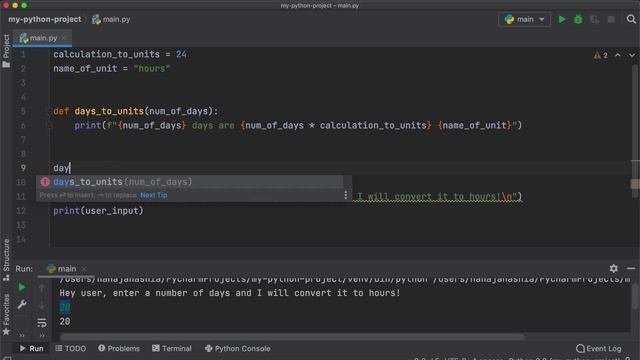Click main.py breadcrumb in navigation bar
The width and height of the screenshot is (640, 360).
(x=111, y=19)
